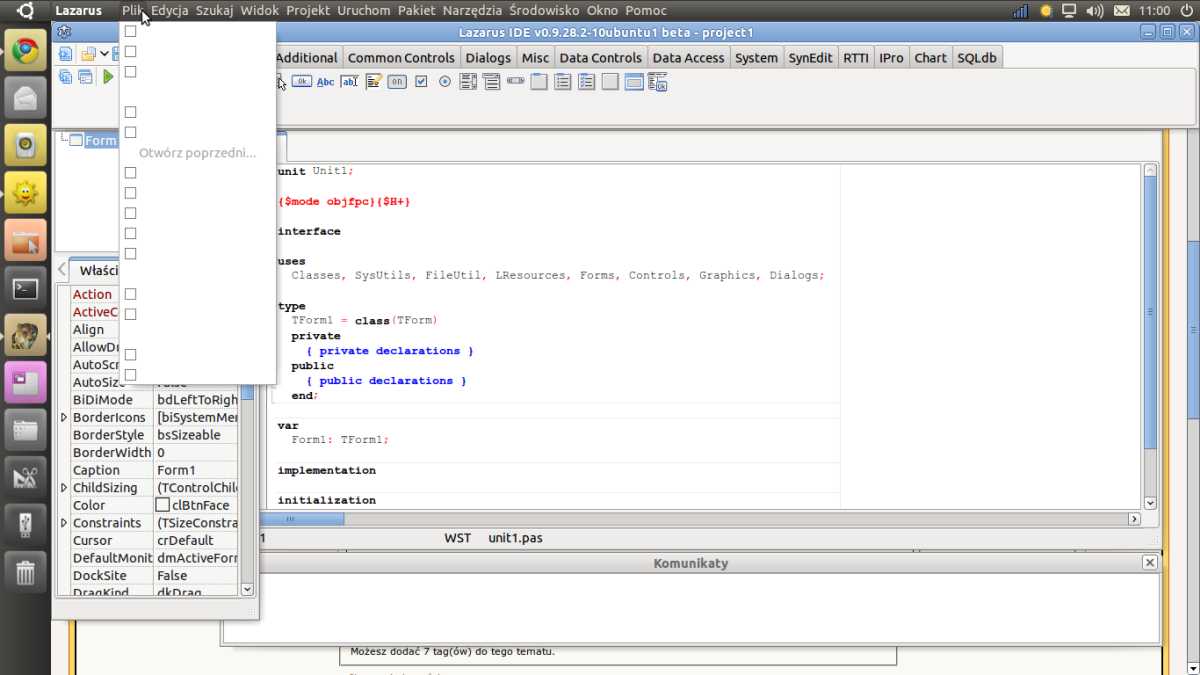Open the Pomoc menu
Screen dimensions: 1200x675
point(646,11)
